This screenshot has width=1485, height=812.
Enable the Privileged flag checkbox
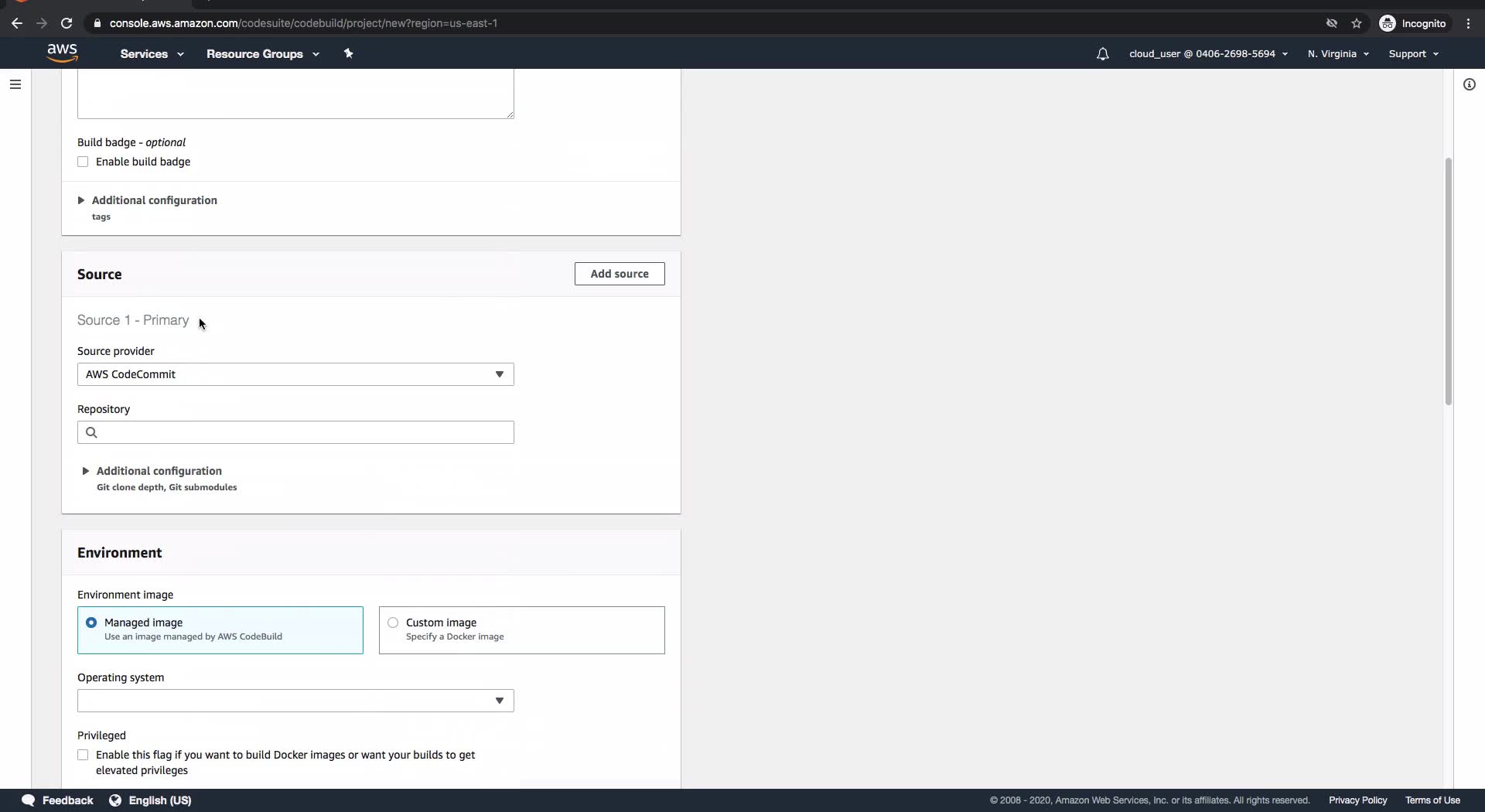pyautogui.click(x=83, y=755)
